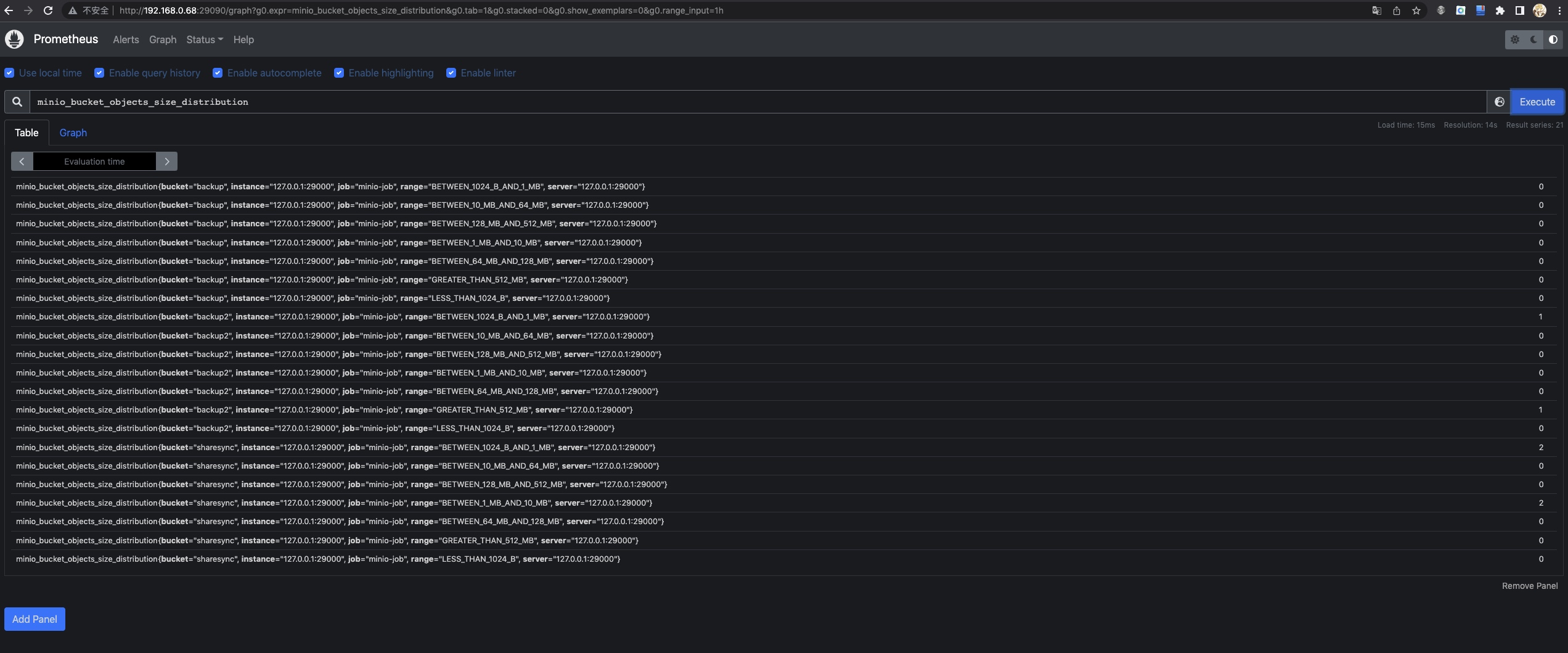Open the metrics explorer globe icon
The height and width of the screenshot is (653, 1568).
coord(1499,102)
